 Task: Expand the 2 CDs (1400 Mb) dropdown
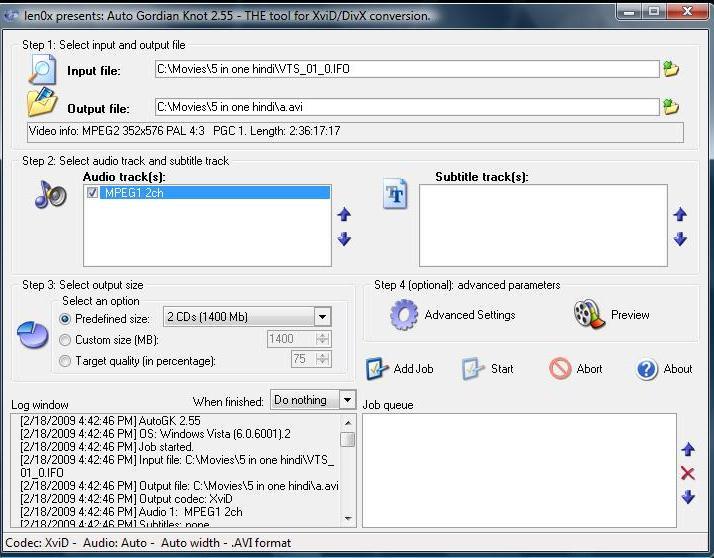(321, 317)
